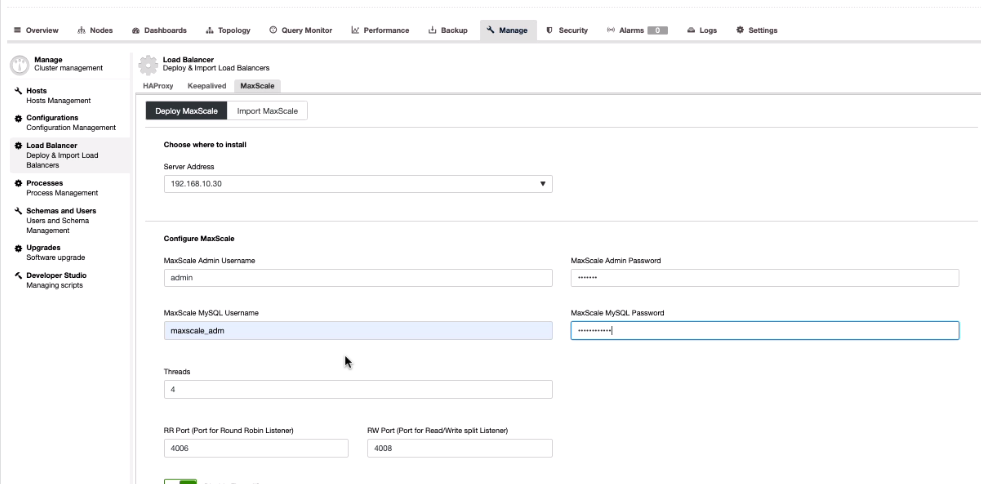Click the Deploy MaxScale button
Viewport: 981px width, 484px height.
coord(186,111)
